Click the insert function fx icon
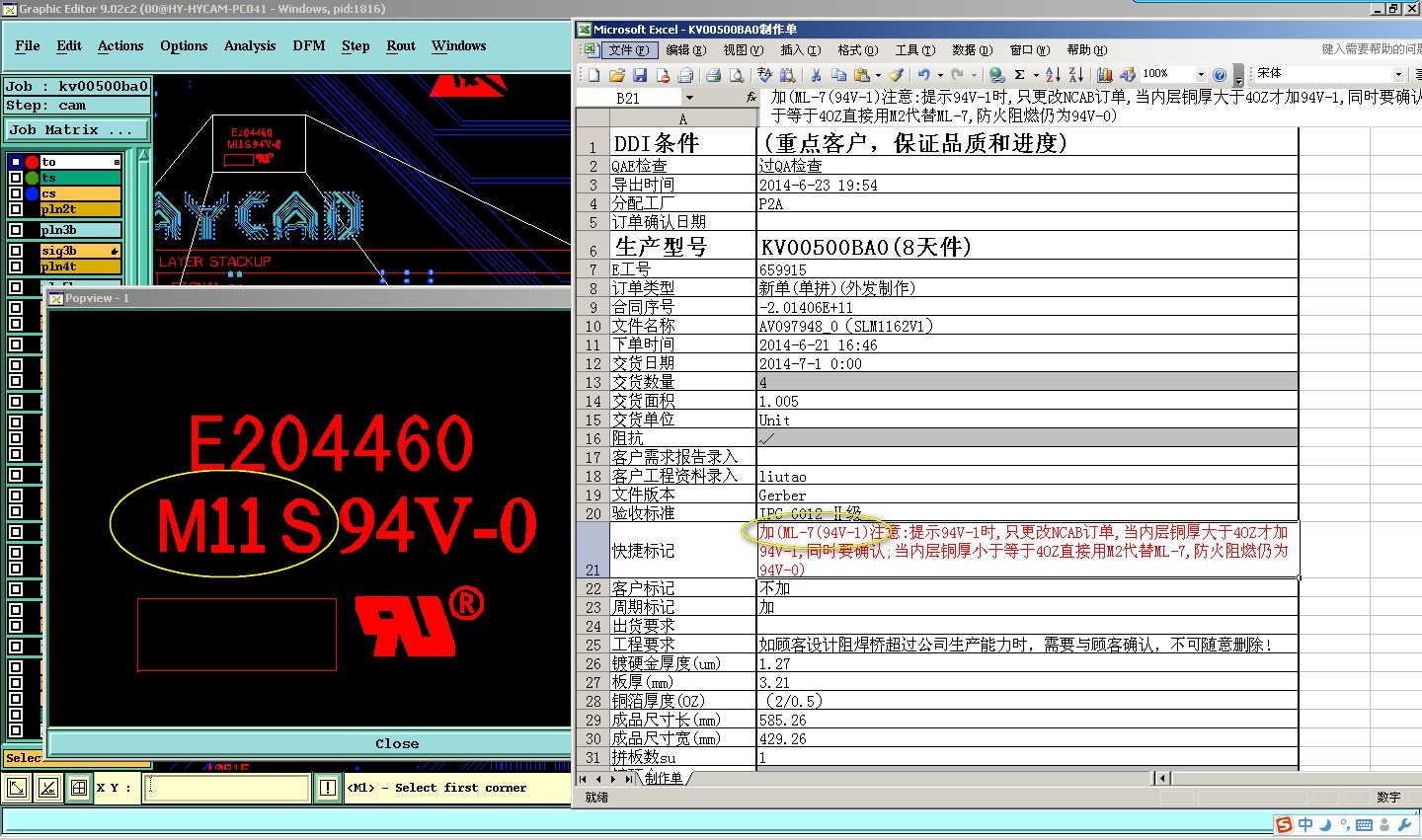The image size is (1422, 840). click(751, 97)
